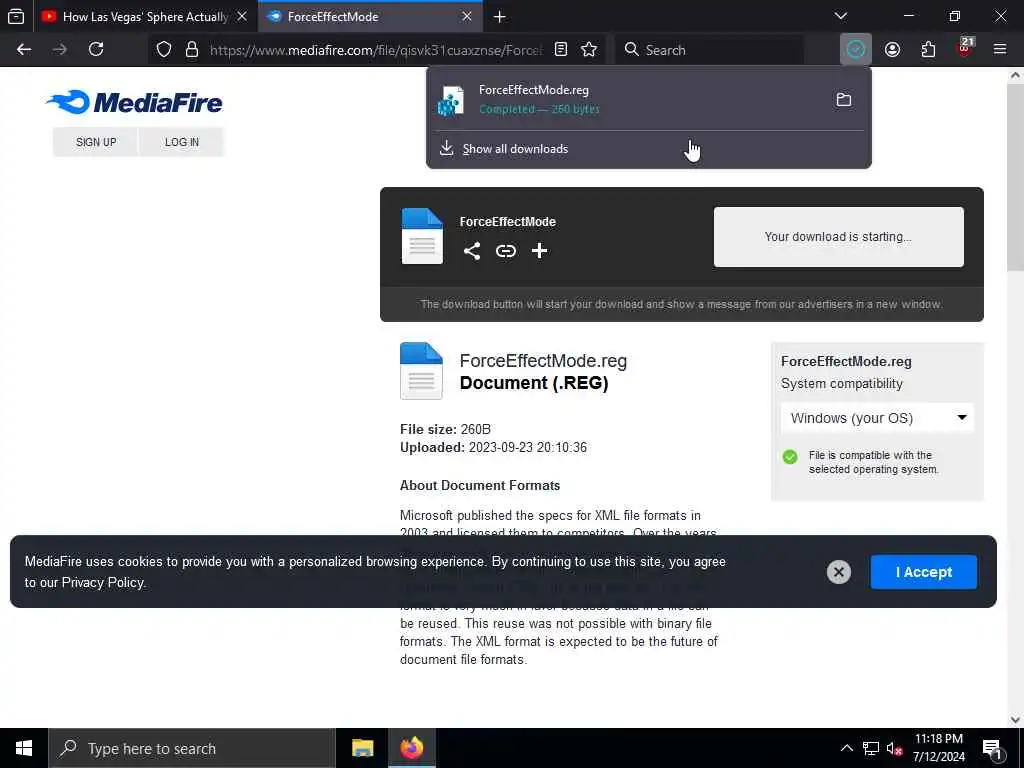Close the ForceEffectMode tab
The width and height of the screenshot is (1024, 768).
click(x=467, y=16)
